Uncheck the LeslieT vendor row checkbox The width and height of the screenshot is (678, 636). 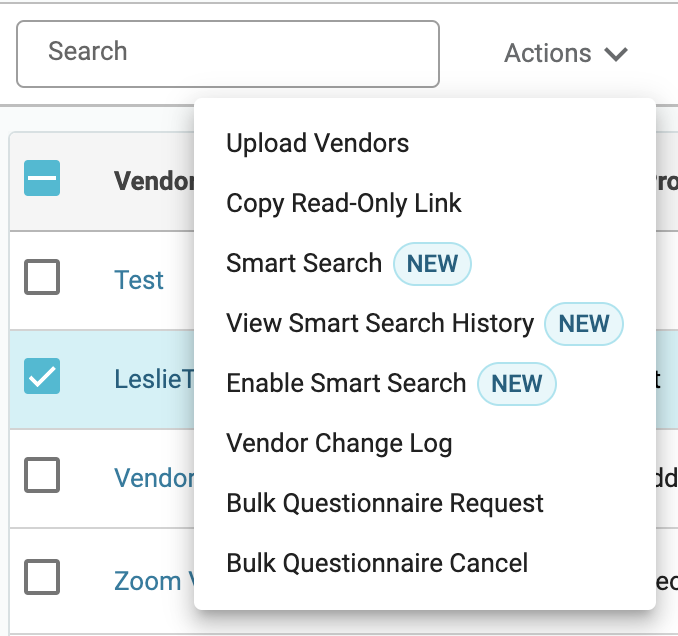tap(42, 376)
